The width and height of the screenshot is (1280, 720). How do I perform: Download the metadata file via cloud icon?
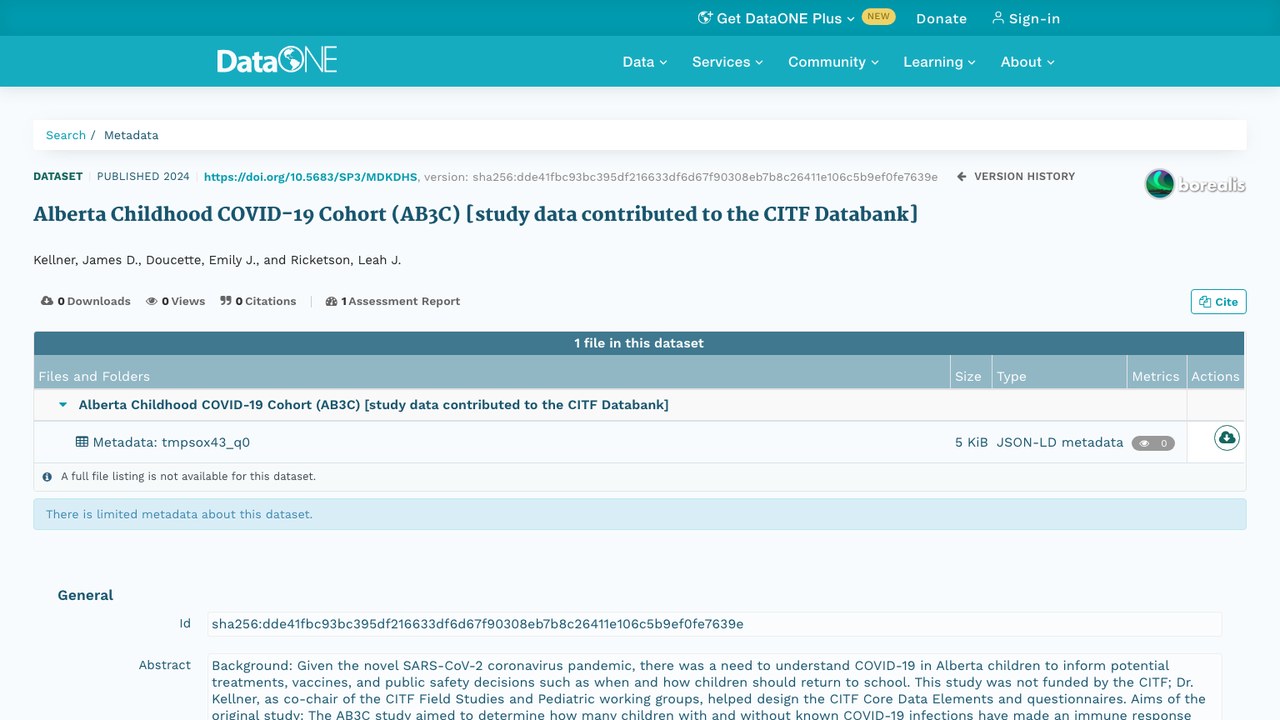pyautogui.click(x=1227, y=438)
